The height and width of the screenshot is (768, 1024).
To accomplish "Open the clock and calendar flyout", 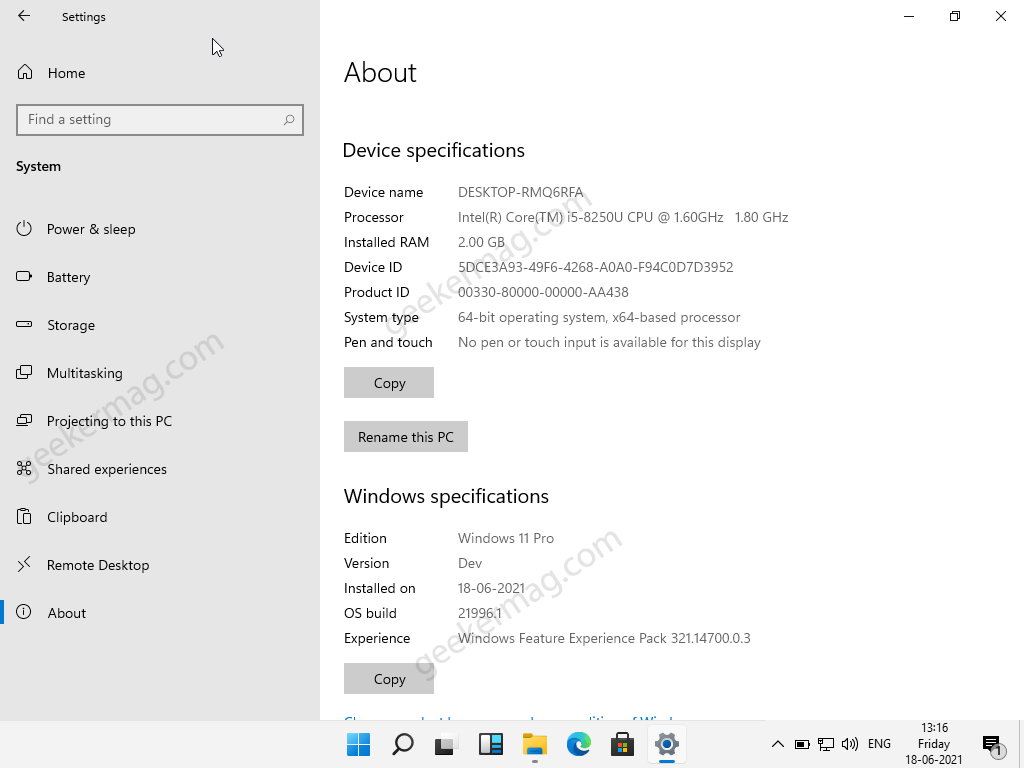I will (x=934, y=744).
